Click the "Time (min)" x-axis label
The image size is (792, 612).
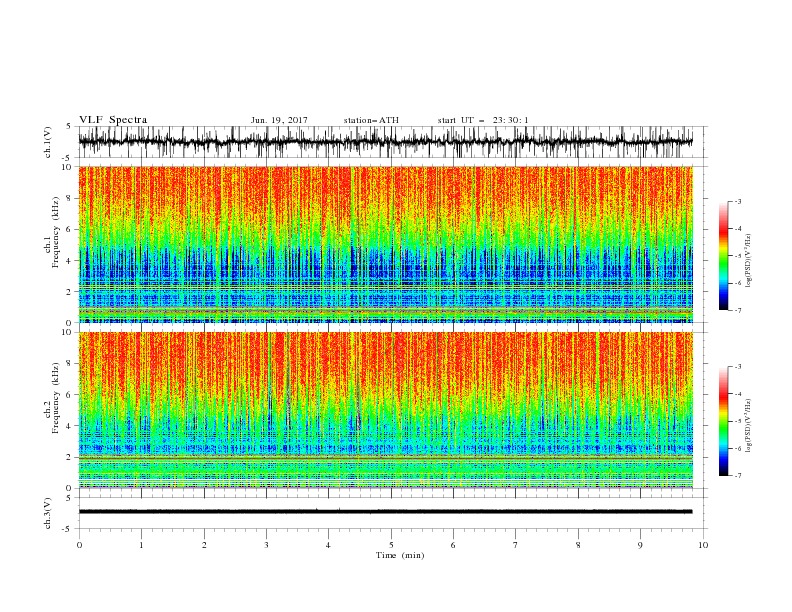pos(400,555)
